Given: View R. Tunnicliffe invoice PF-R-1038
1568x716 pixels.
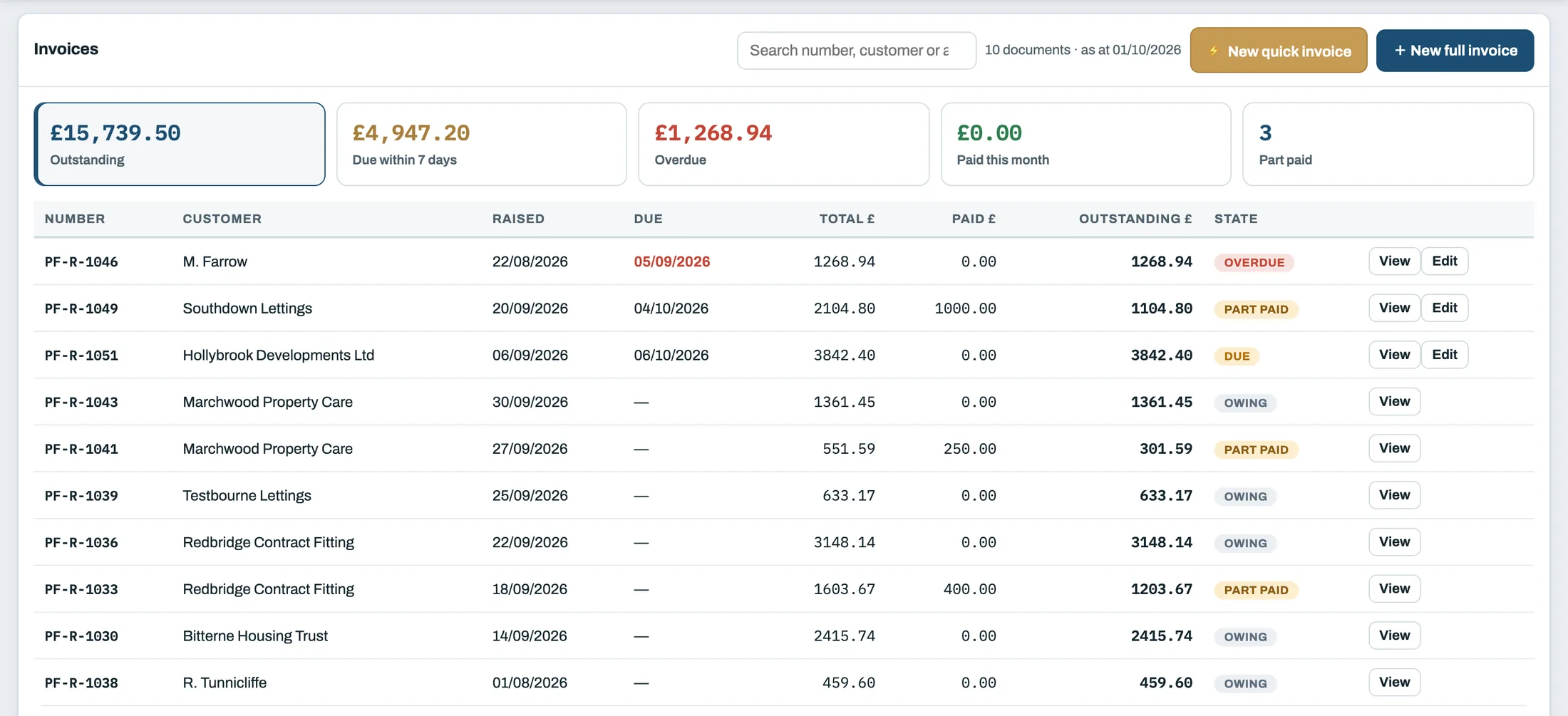Looking at the screenshot, I should (1394, 683).
